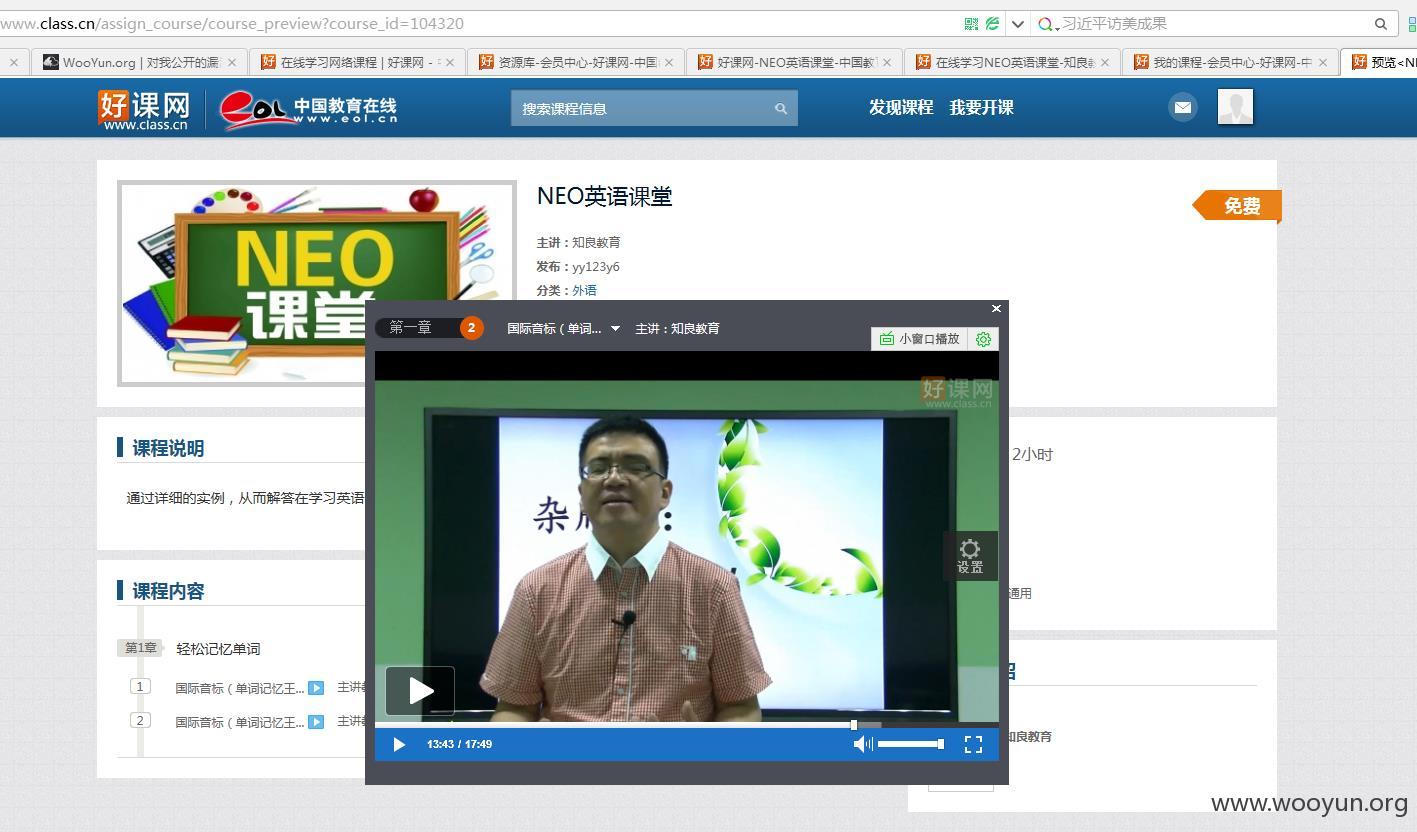Open the address bar history dropdown arrow

click(x=1018, y=23)
